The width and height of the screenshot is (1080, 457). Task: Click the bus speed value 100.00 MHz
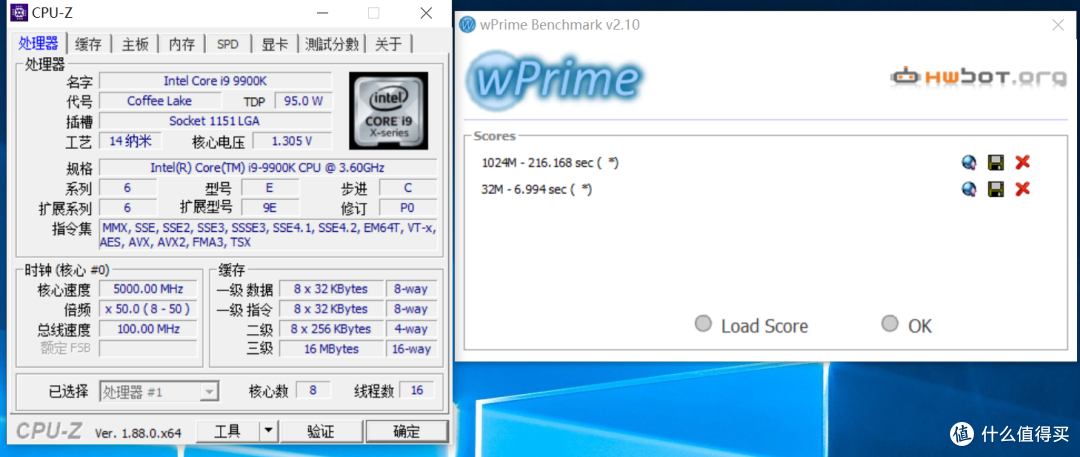tap(148, 329)
